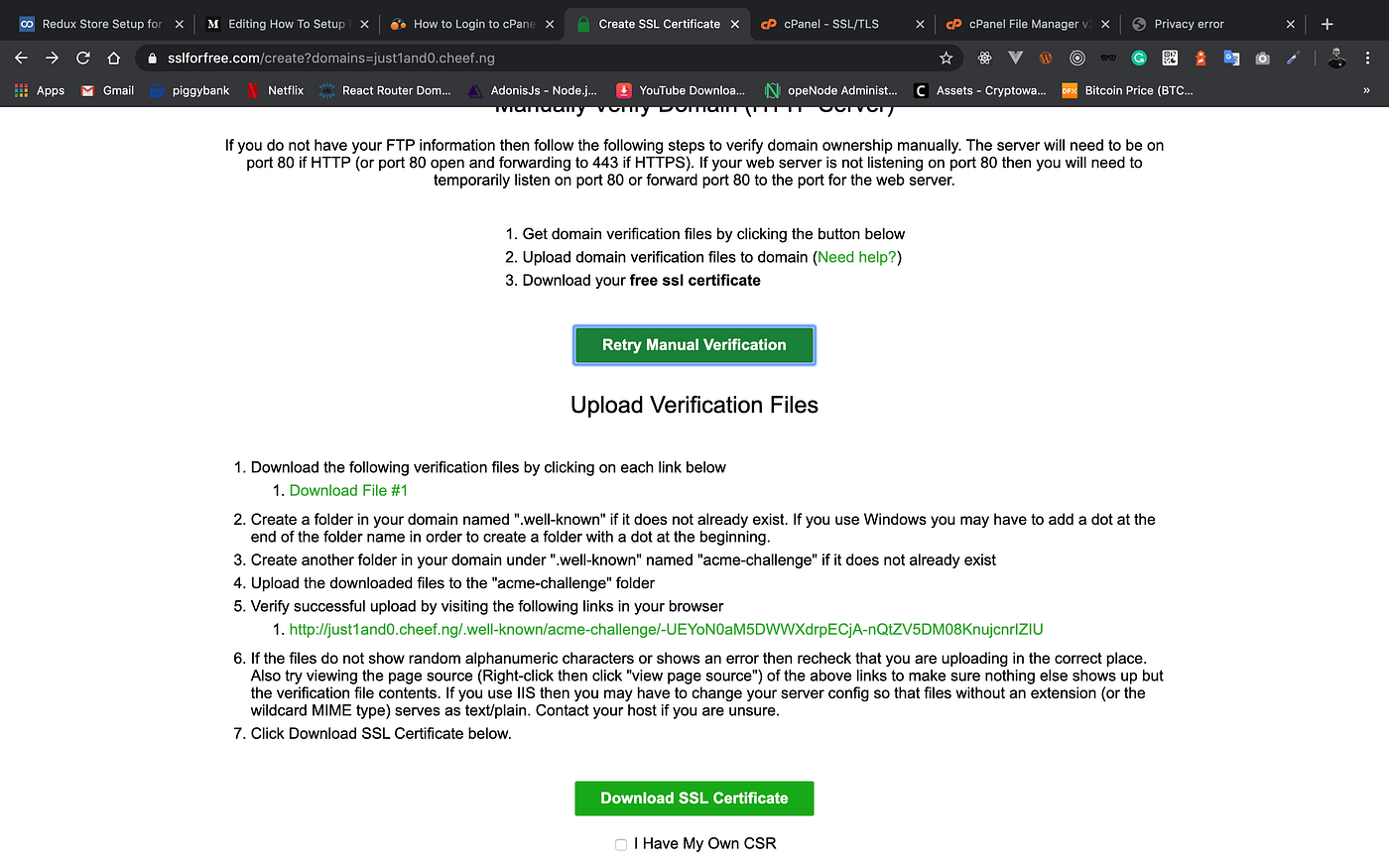Open the opeNode Administration bookmark
Viewport: 1389px width, 868px height.
pos(831,90)
